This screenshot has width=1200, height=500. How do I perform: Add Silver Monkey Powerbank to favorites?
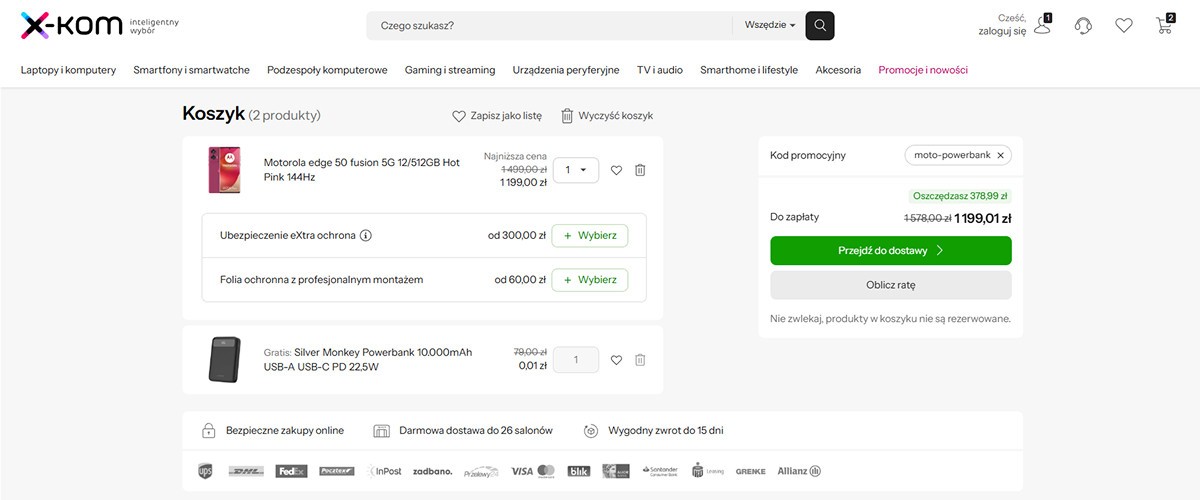[616, 360]
